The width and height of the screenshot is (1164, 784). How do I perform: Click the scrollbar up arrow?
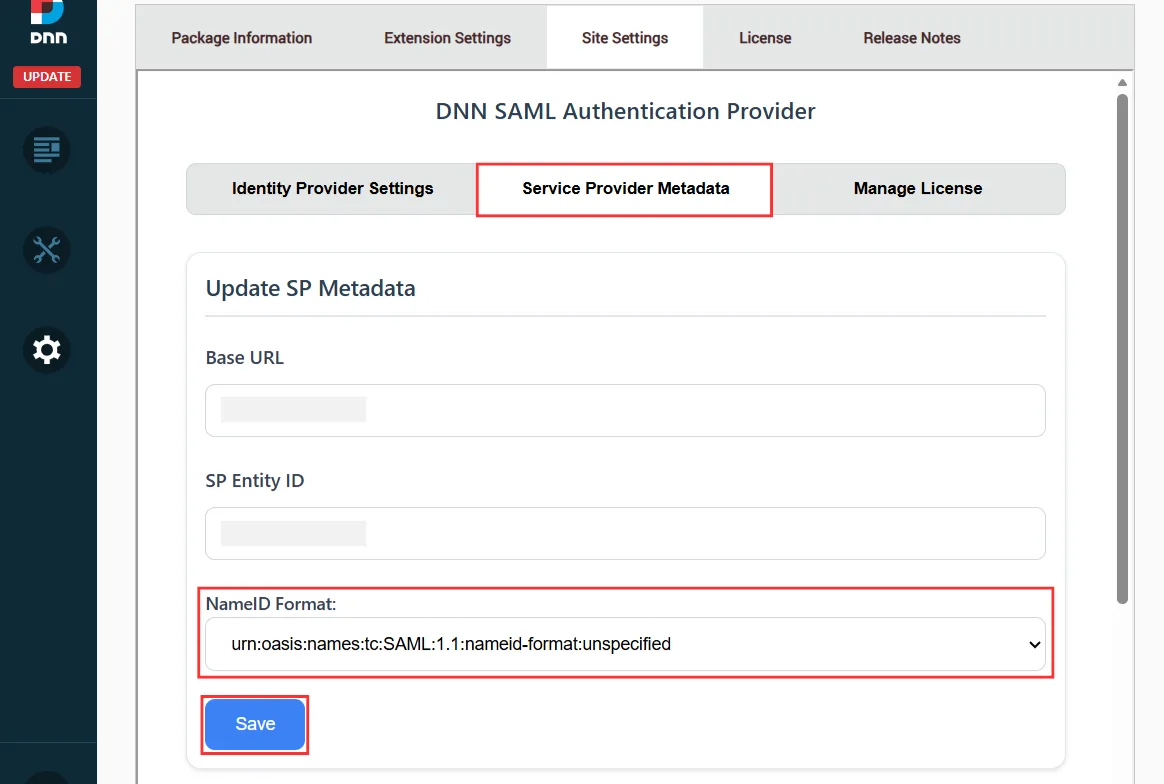pyautogui.click(x=1122, y=82)
